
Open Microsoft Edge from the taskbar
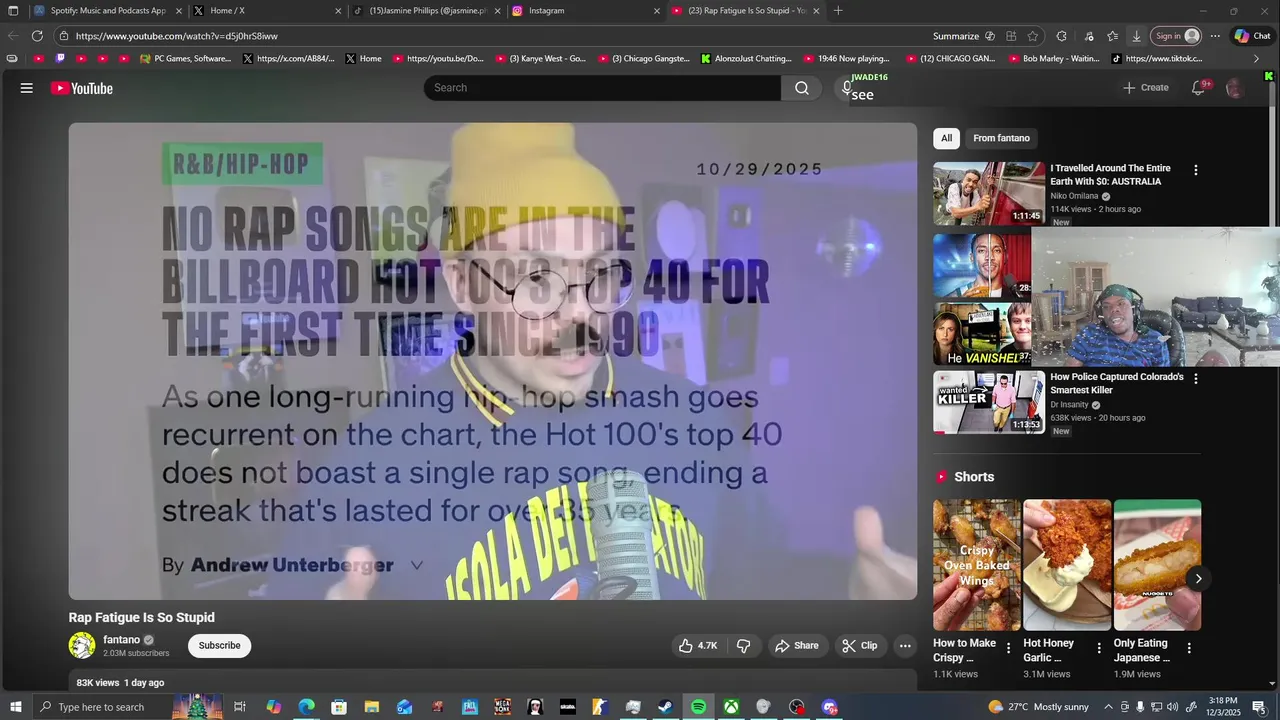(x=306, y=707)
